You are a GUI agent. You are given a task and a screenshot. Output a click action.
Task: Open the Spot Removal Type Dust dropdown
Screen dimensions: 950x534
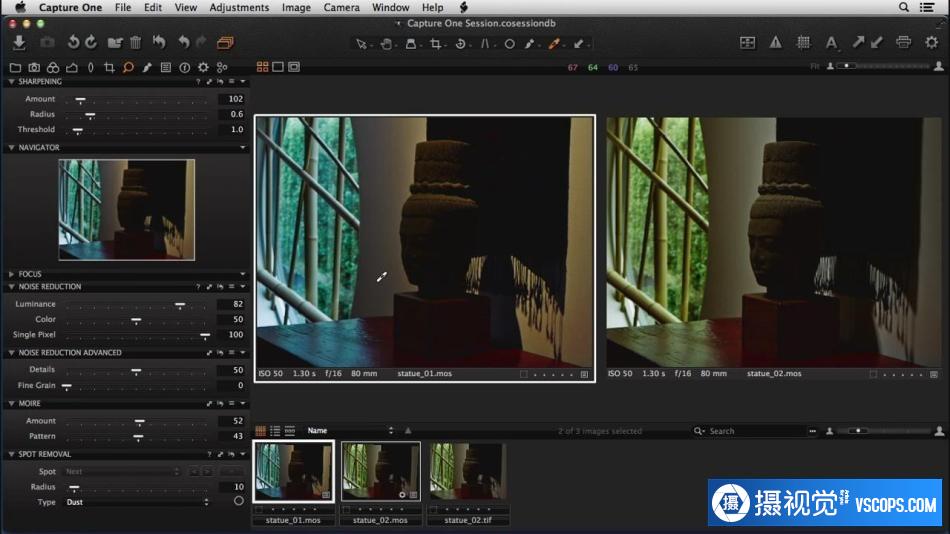click(x=137, y=502)
